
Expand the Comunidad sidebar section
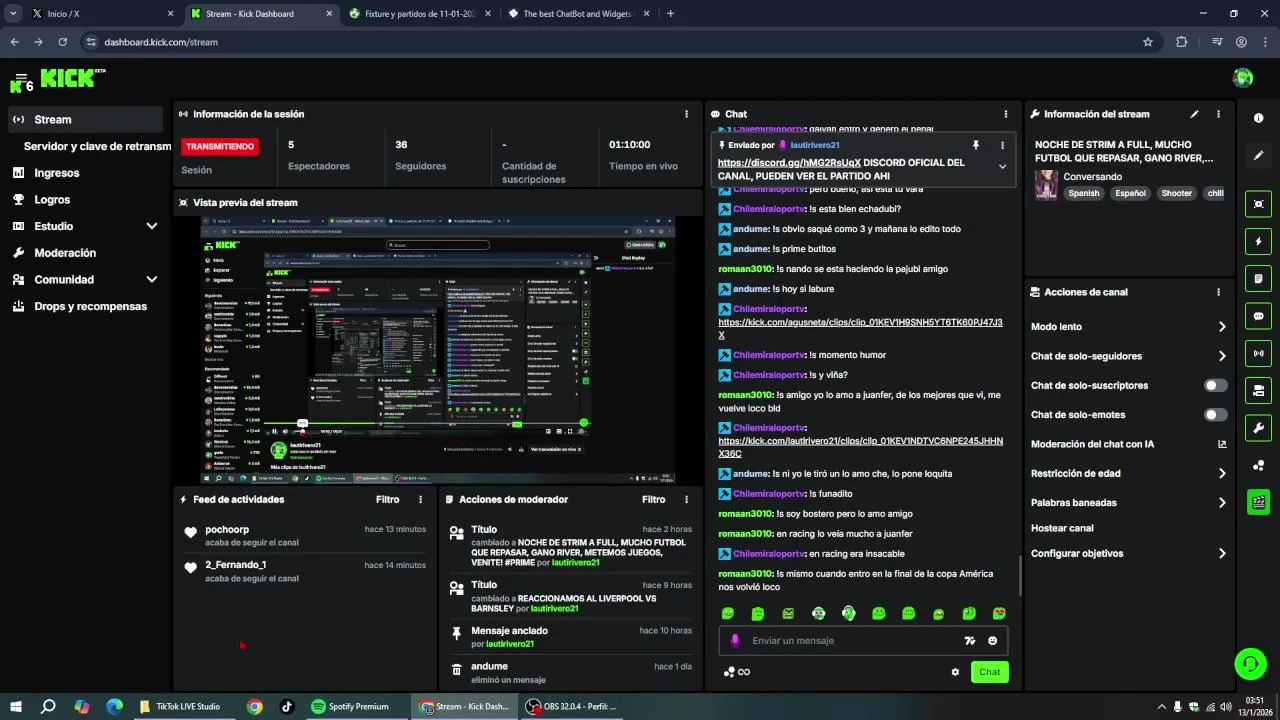(152, 280)
